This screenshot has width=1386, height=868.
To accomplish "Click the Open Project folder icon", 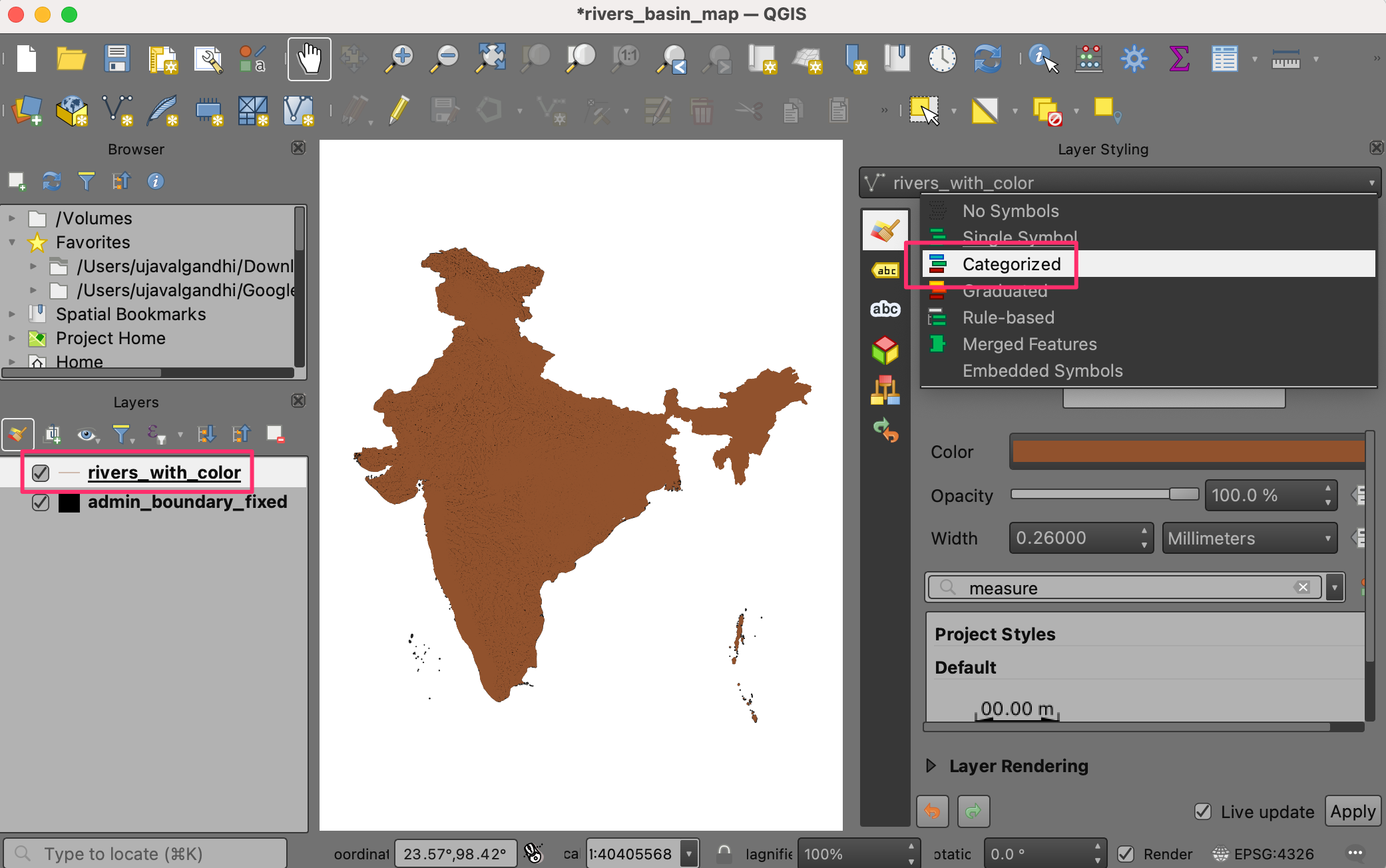I will (x=71, y=59).
